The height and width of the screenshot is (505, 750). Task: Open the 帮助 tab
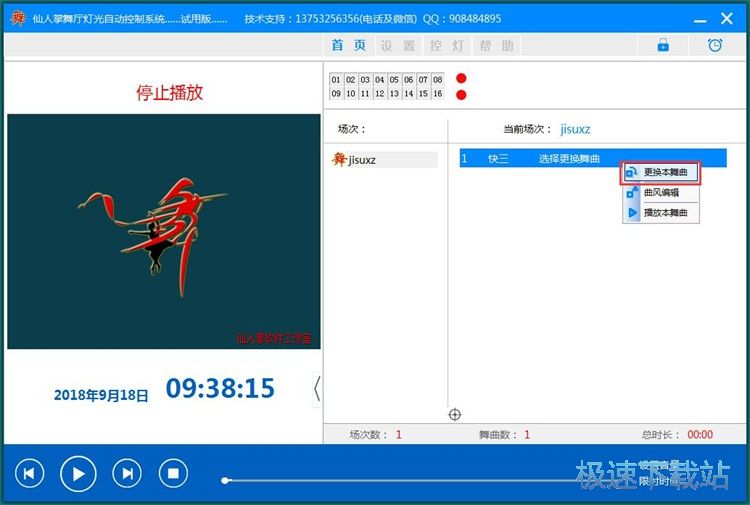497,45
